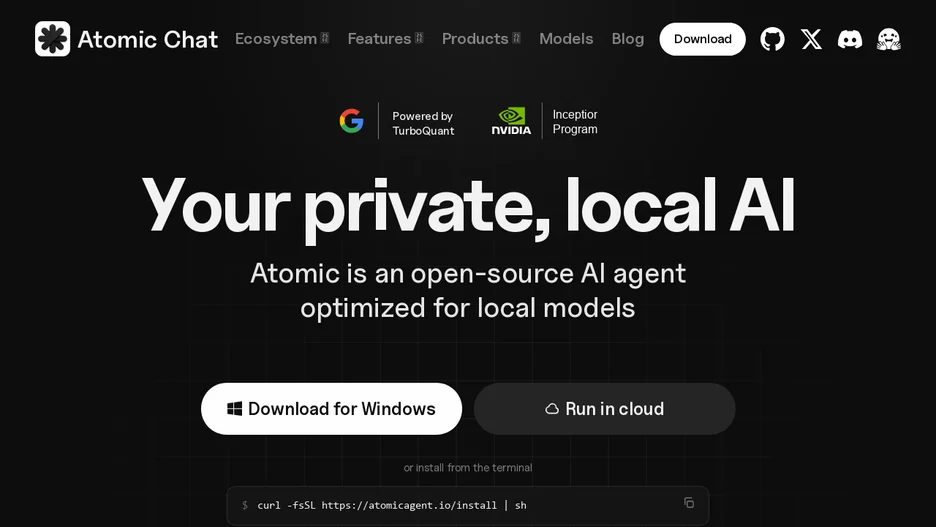Screen dimensions: 936x527
Task: Click the curl -fsSL install command text
Action: pyautogui.click(x=392, y=506)
